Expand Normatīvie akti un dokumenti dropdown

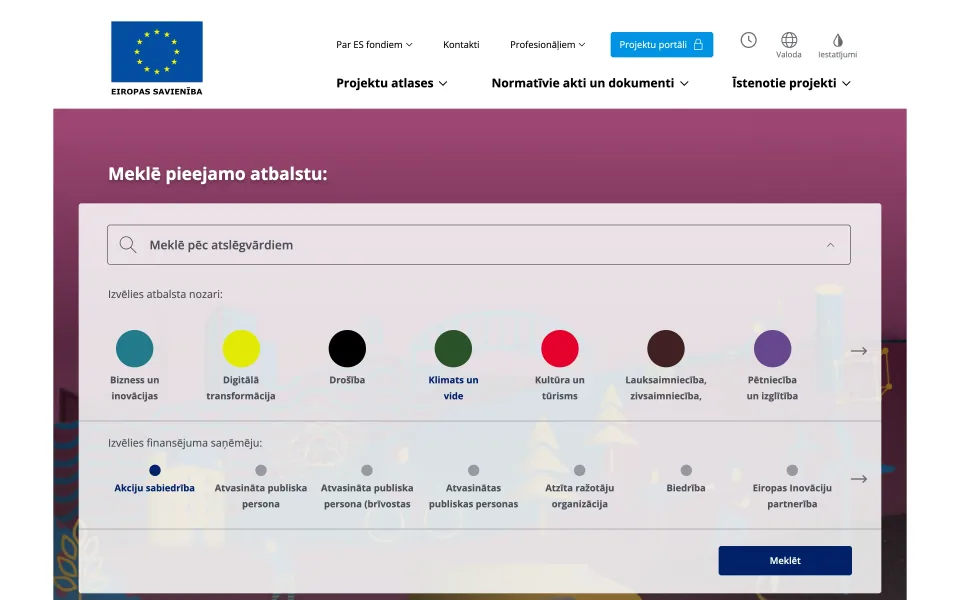point(590,83)
